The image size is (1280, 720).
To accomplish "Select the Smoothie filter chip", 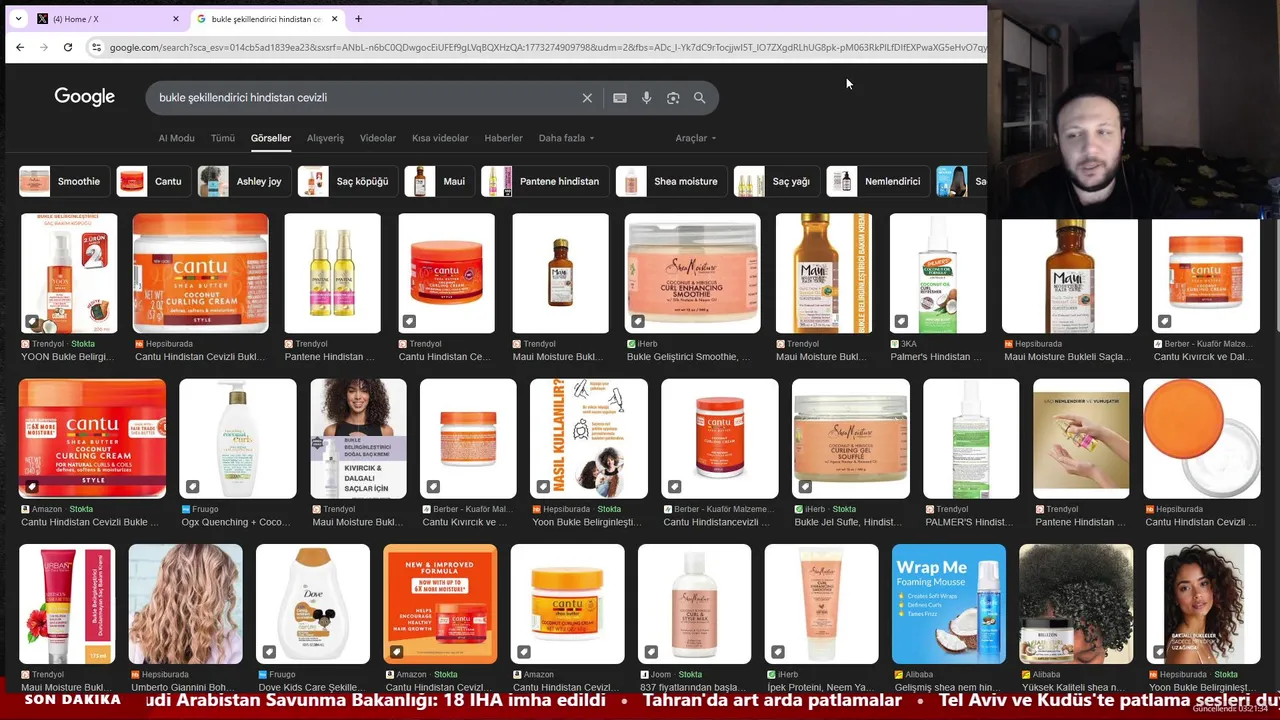I will pyautogui.click(x=63, y=181).
